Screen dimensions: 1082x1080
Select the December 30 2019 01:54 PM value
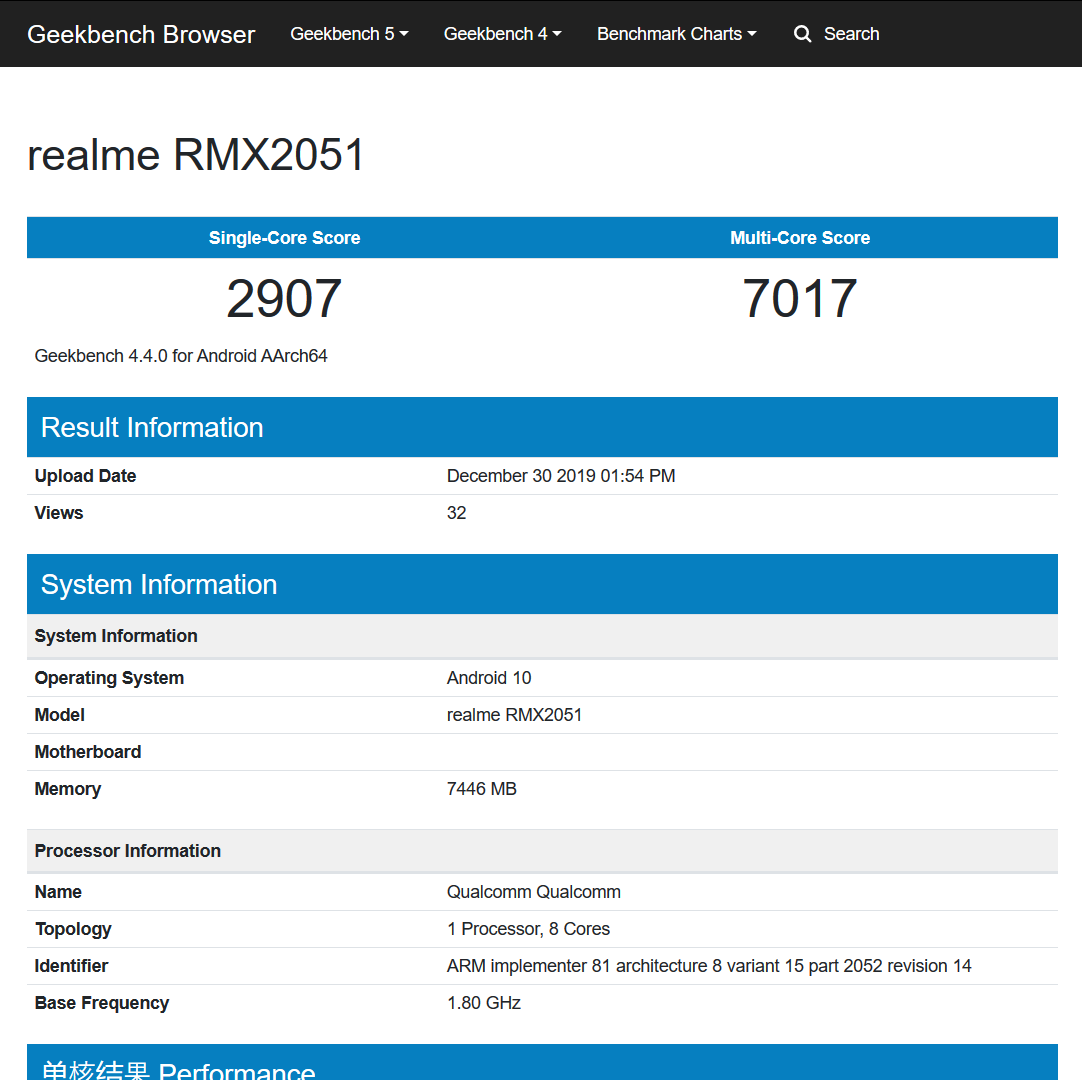[x=561, y=475]
